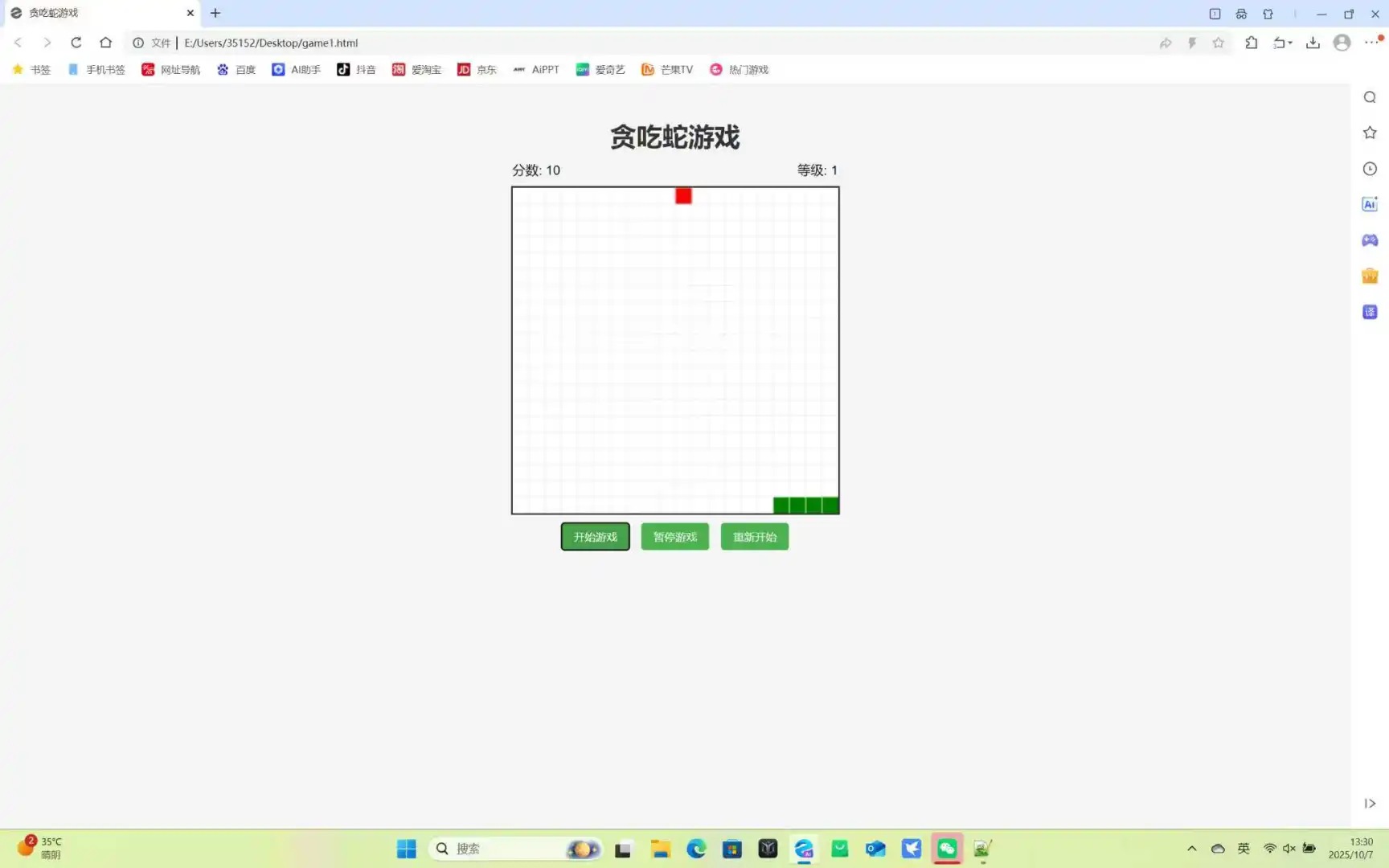Image resolution: width=1389 pixels, height=868 pixels.
Task: Collapse the right sidebar with the arrow
Action: pyautogui.click(x=1369, y=803)
